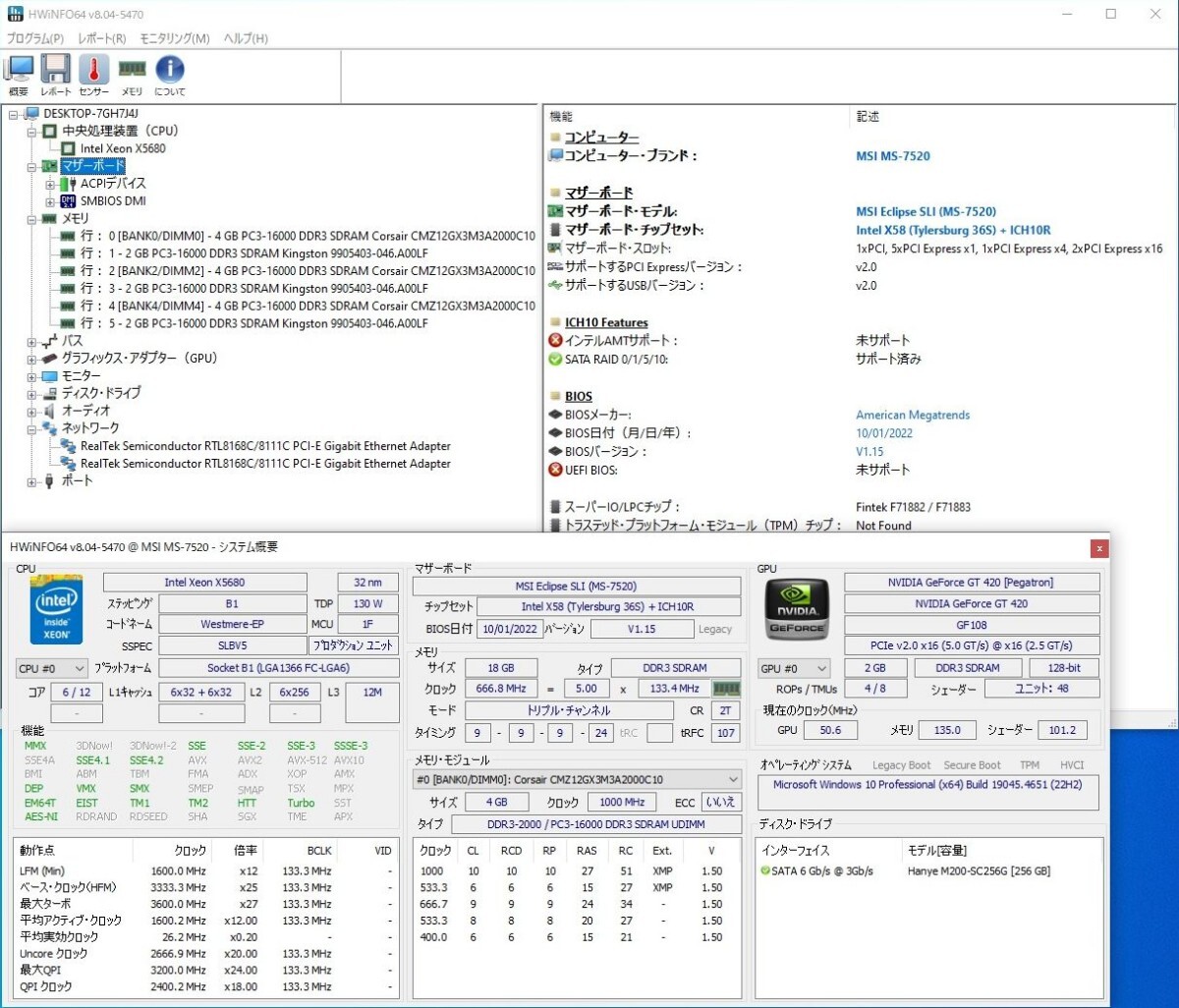1179x1008 pixels.
Task: Click the green status icon beside SATA 6 Gb/s
Action: [x=765, y=870]
